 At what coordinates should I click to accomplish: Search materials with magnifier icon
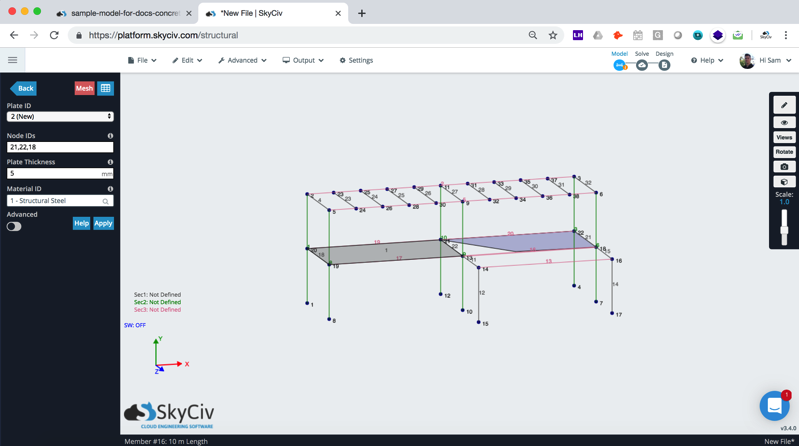[x=105, y=201]
